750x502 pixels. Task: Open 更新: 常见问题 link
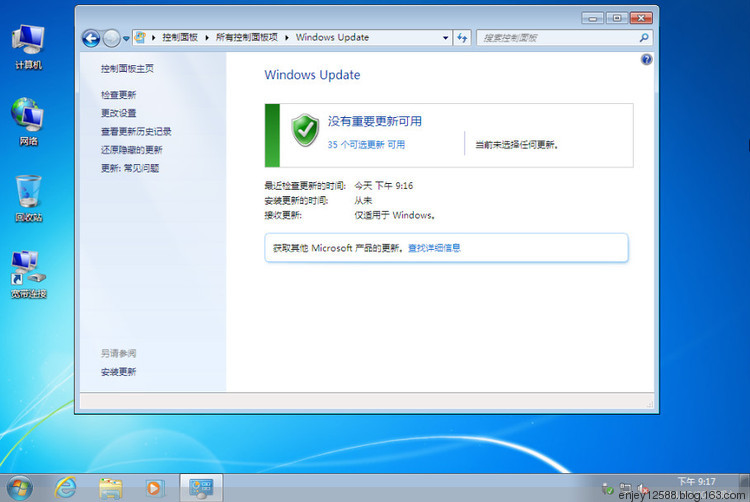pyautogui.click(x=130, y=168)
